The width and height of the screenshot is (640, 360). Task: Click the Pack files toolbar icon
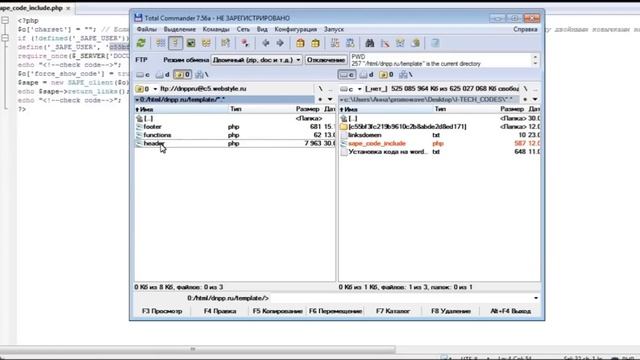point(300,43)
